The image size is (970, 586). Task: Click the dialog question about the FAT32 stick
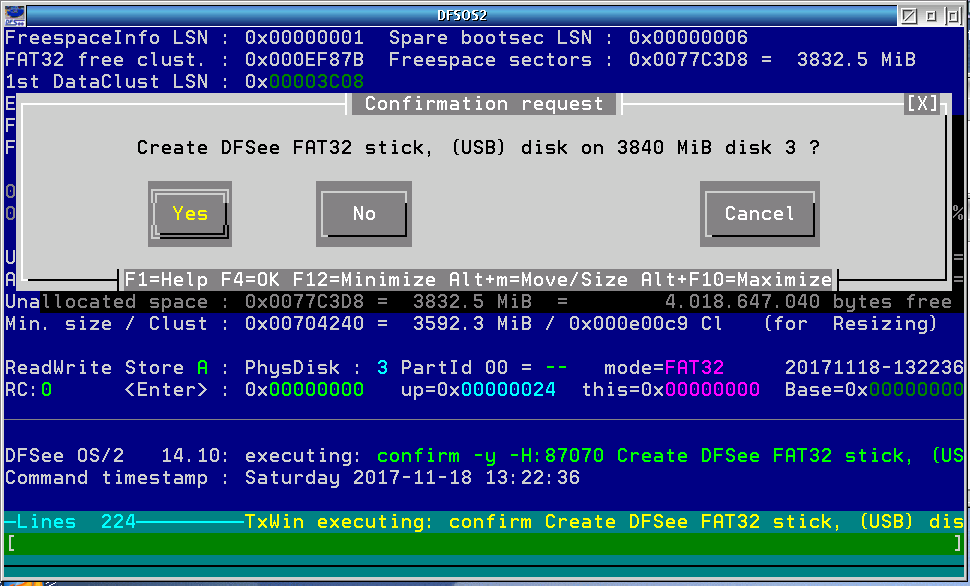478,147
